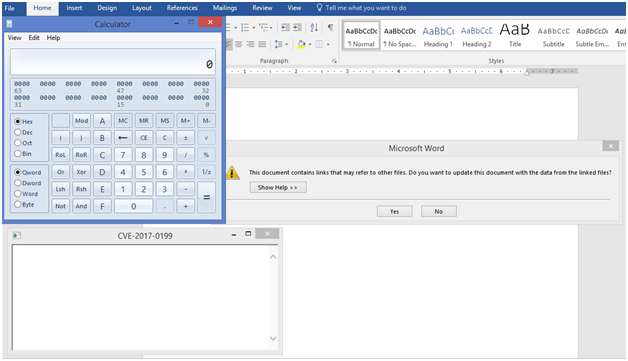628x361 pixels.
Task: Click the multilevel list icon
Action: [263, 27]
